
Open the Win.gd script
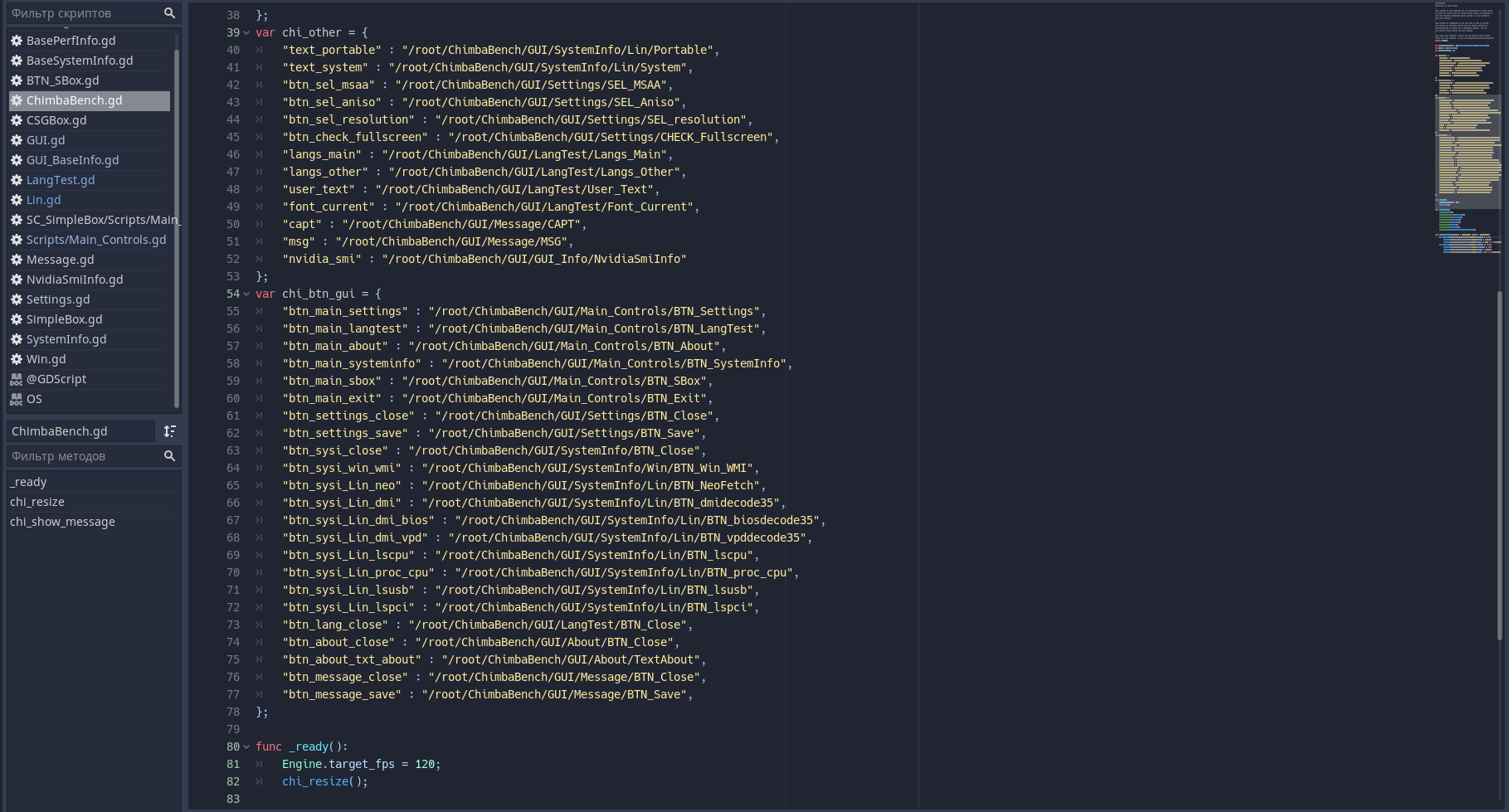90,359
